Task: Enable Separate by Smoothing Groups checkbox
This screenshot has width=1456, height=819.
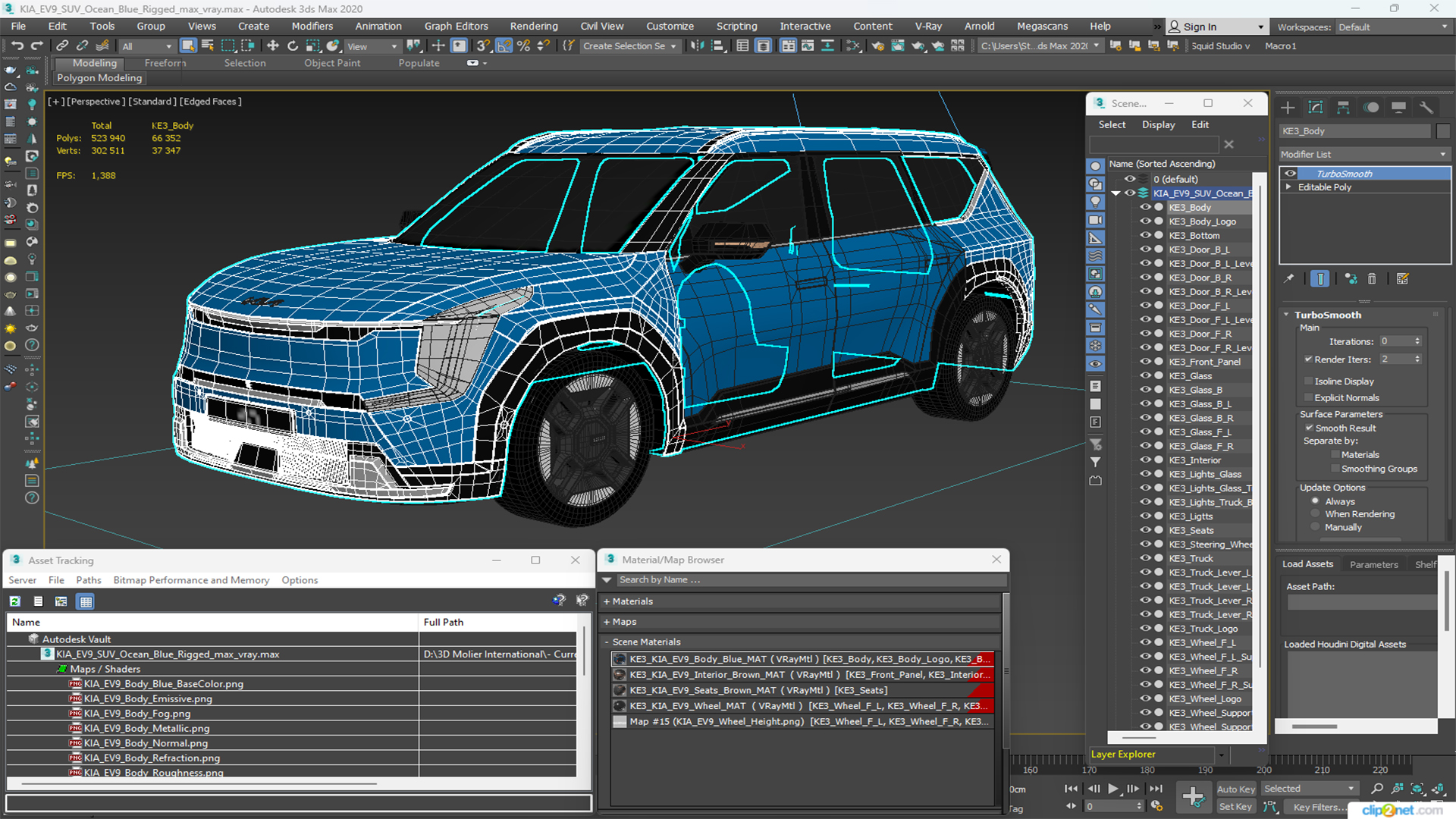Action: (x=1335, y=469)
